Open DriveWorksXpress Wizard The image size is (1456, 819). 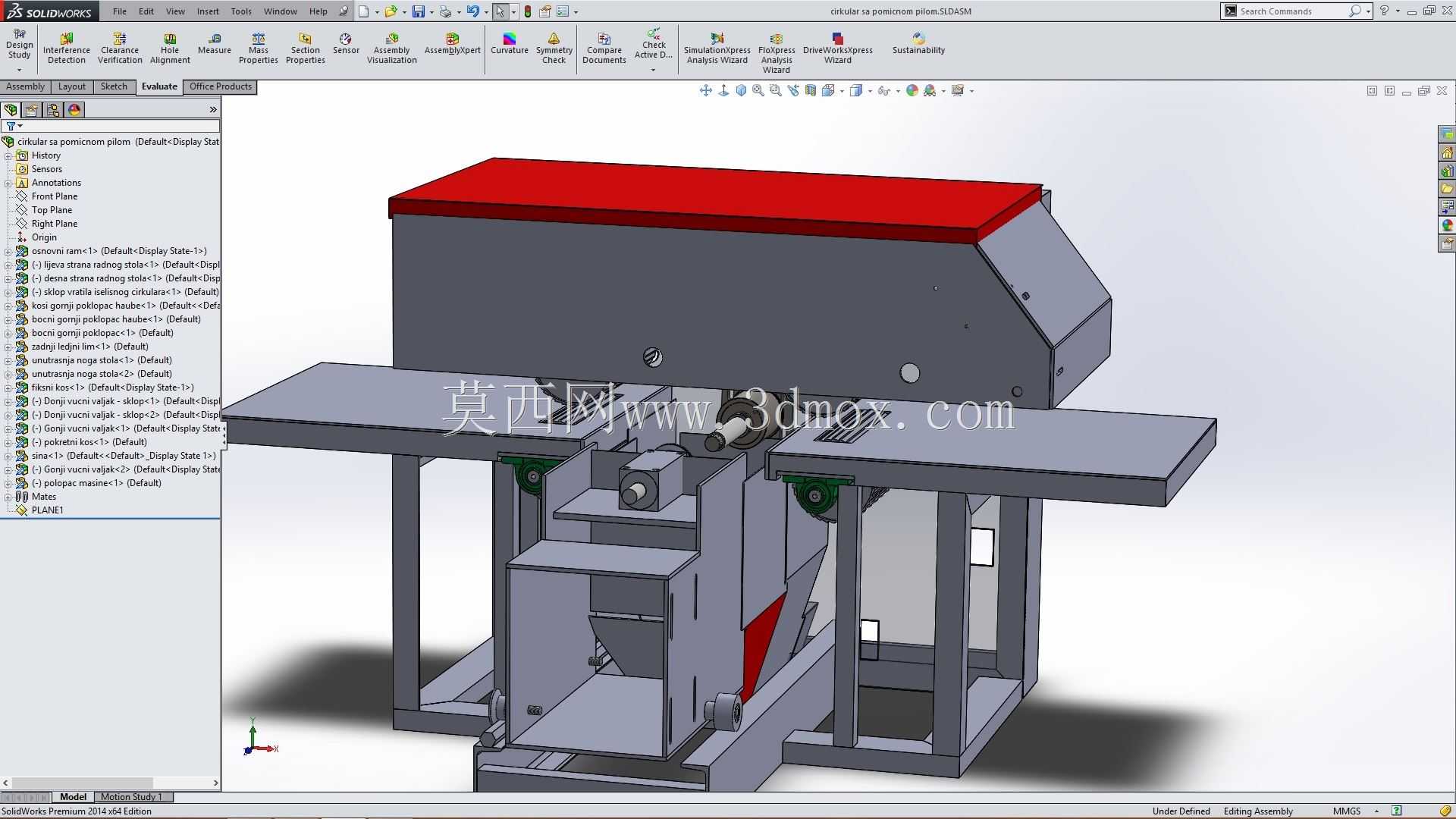pyautogui.click(x=838, y=49)
